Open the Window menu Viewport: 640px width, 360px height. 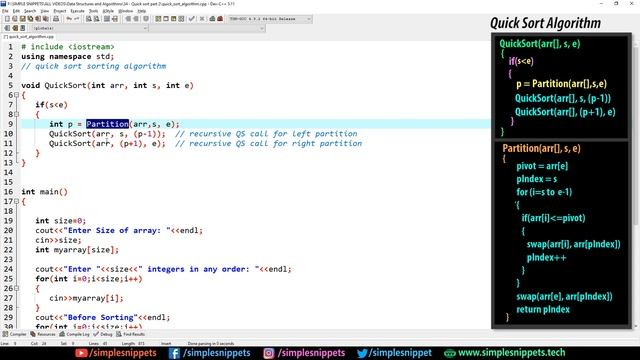coord(125,11)
